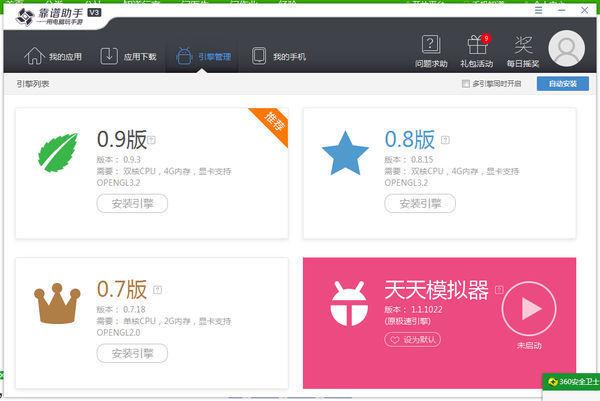This screenshot has width=600, height=401.
Task: Click the user avatar profile picture
Action: click(566, 49)
